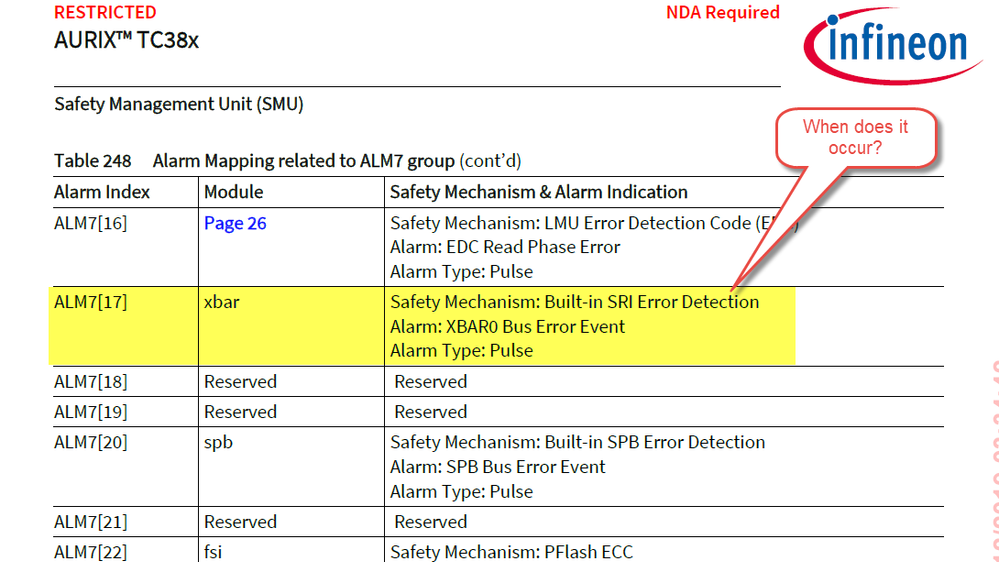Select 'Alarm: SPB Bus Error Event' text
The width and height of the screenshot is (999, 562).
pyautogui.click(x=498, y=467)
